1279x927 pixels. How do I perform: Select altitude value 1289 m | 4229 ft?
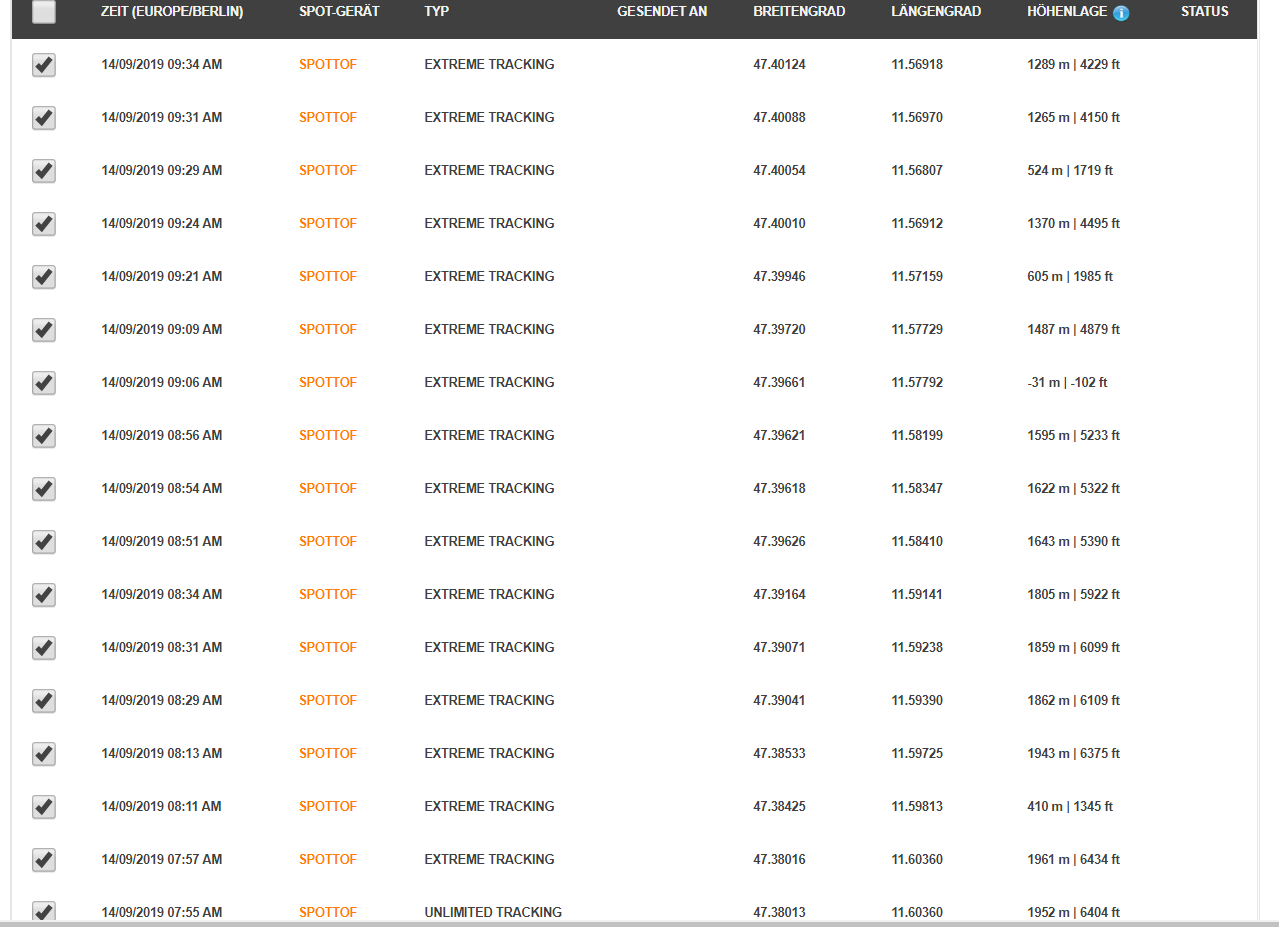1074,65
